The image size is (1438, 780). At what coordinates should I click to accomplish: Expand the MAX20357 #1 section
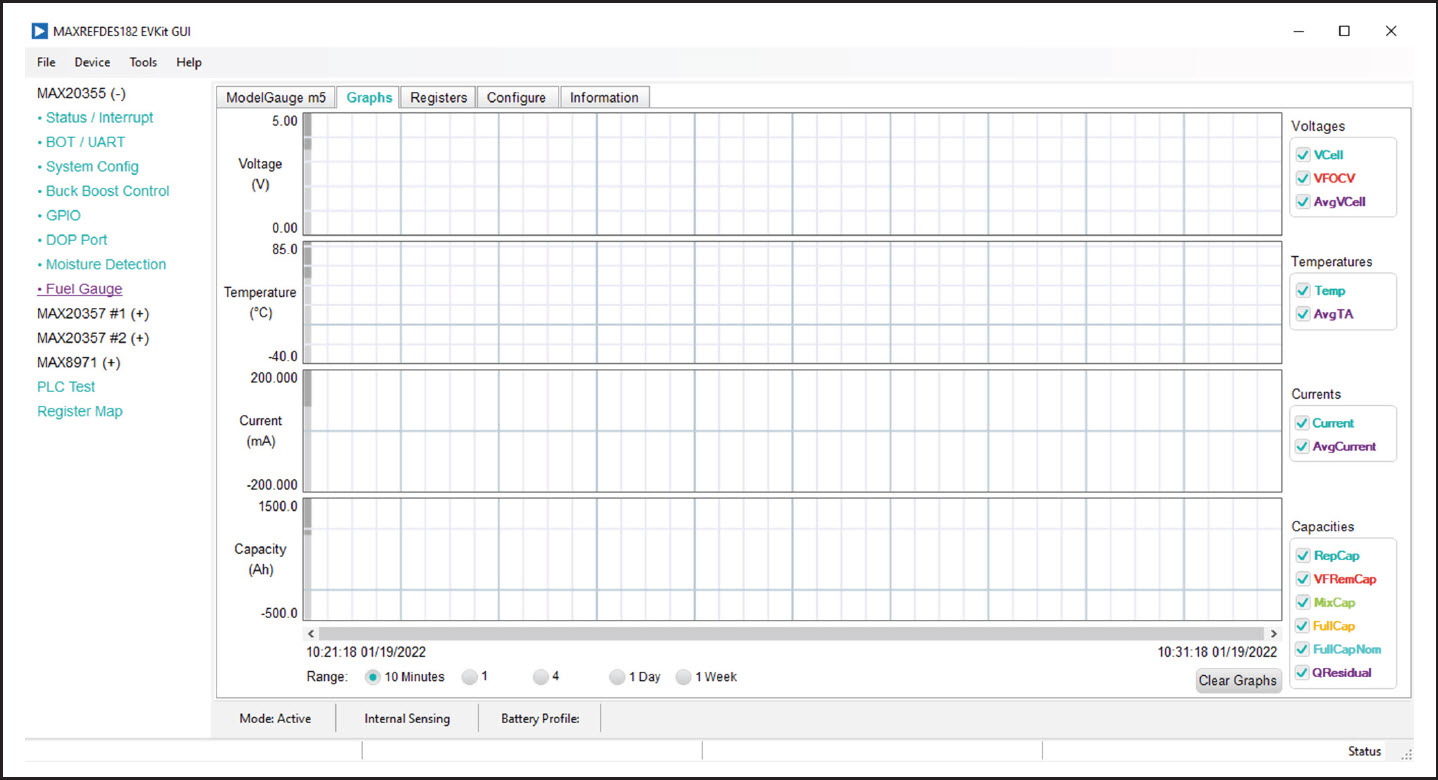(92, 313)
